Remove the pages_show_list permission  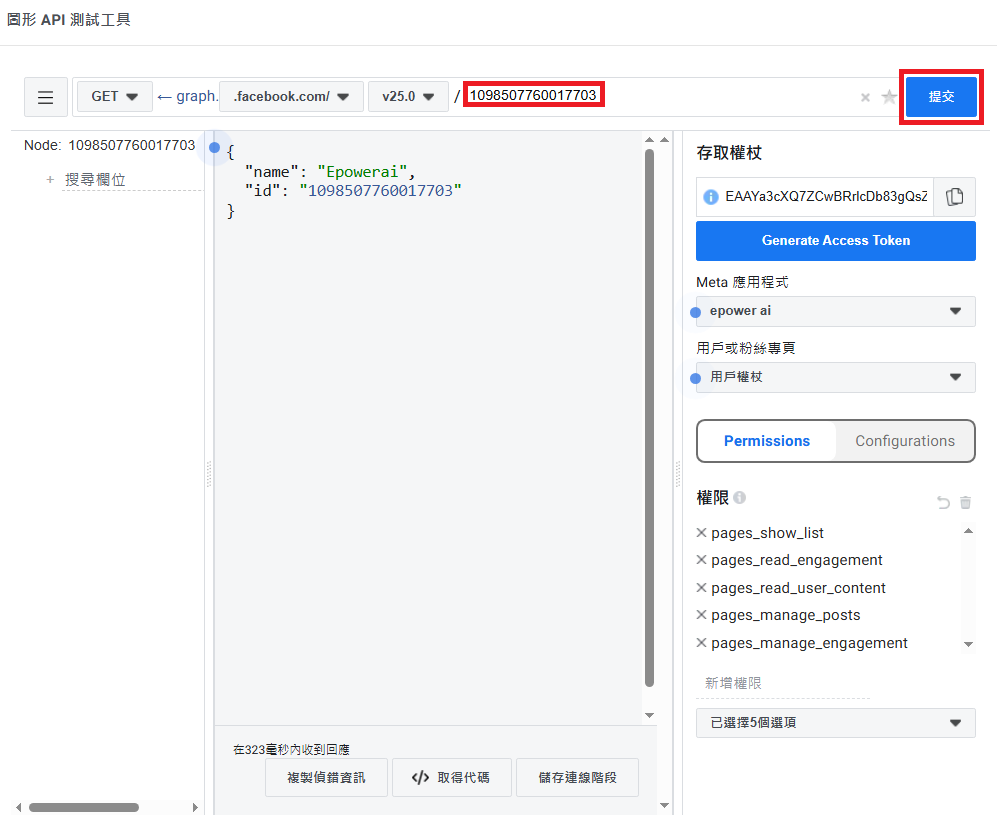pos(701,533)
